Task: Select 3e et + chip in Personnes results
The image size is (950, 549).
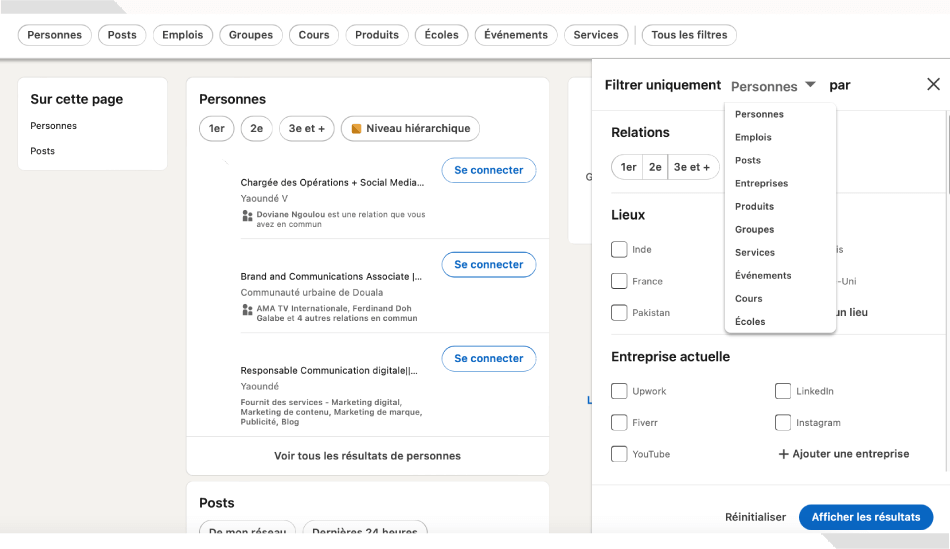Action: pyautogui.click(x=307, y=128)
